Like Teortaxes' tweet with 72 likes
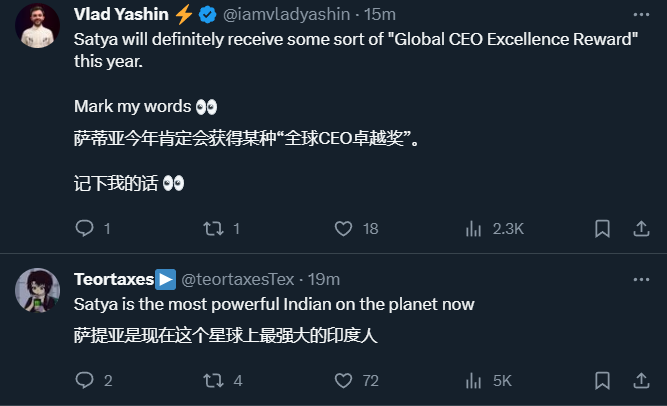 pyautogui.click(x=344, y=380)
